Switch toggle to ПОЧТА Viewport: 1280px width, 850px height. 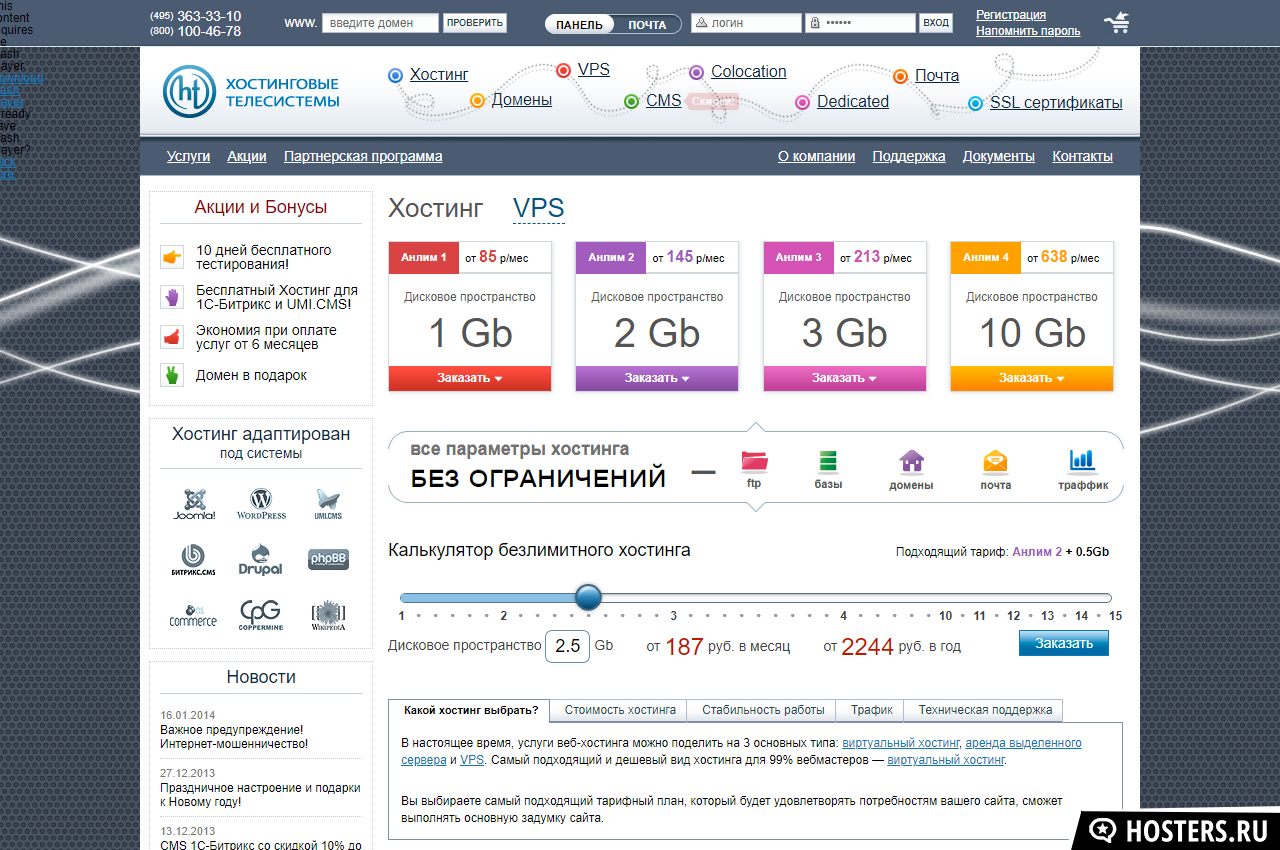pos(647,25)
